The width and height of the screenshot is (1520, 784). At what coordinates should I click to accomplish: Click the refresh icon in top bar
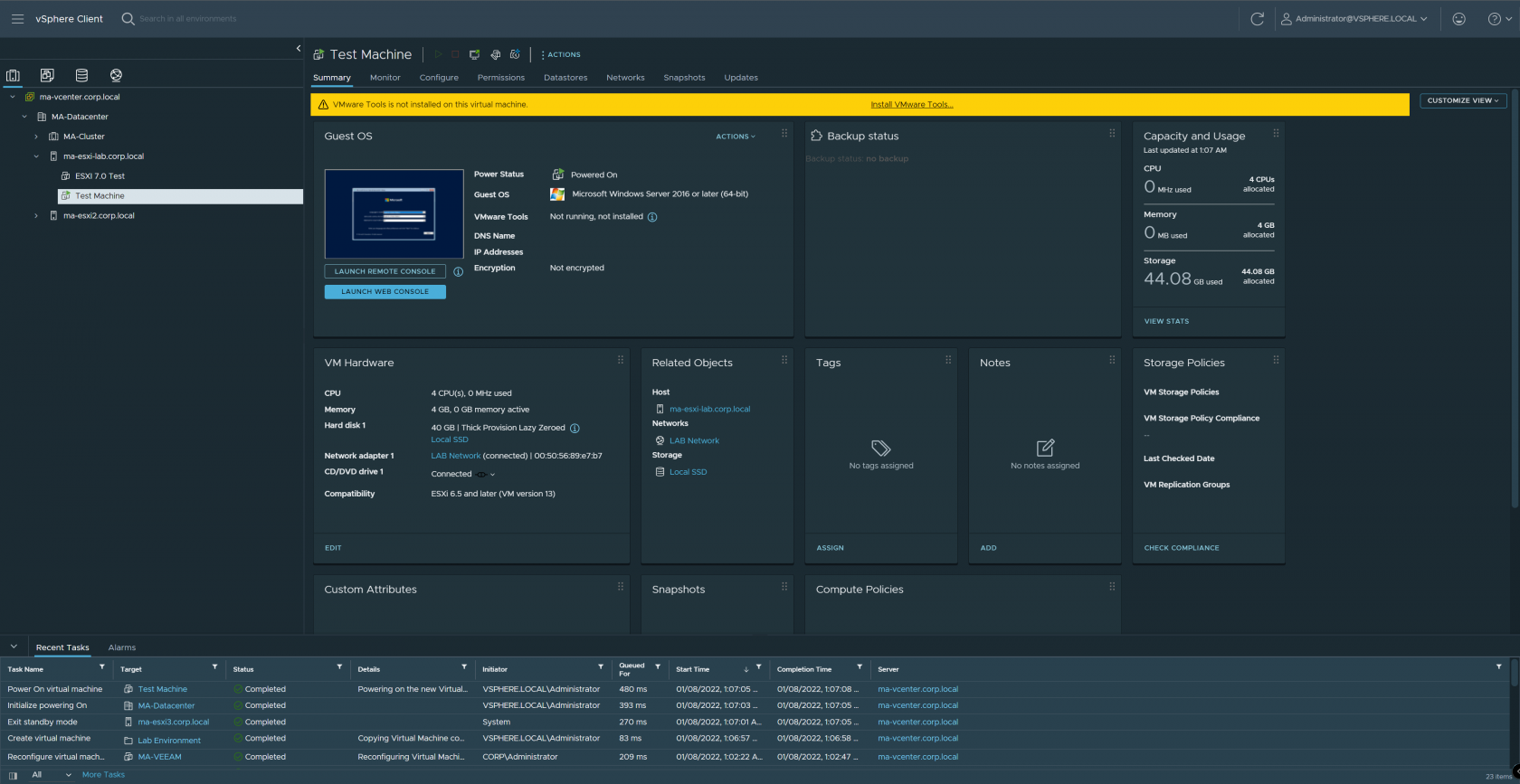1257,18
